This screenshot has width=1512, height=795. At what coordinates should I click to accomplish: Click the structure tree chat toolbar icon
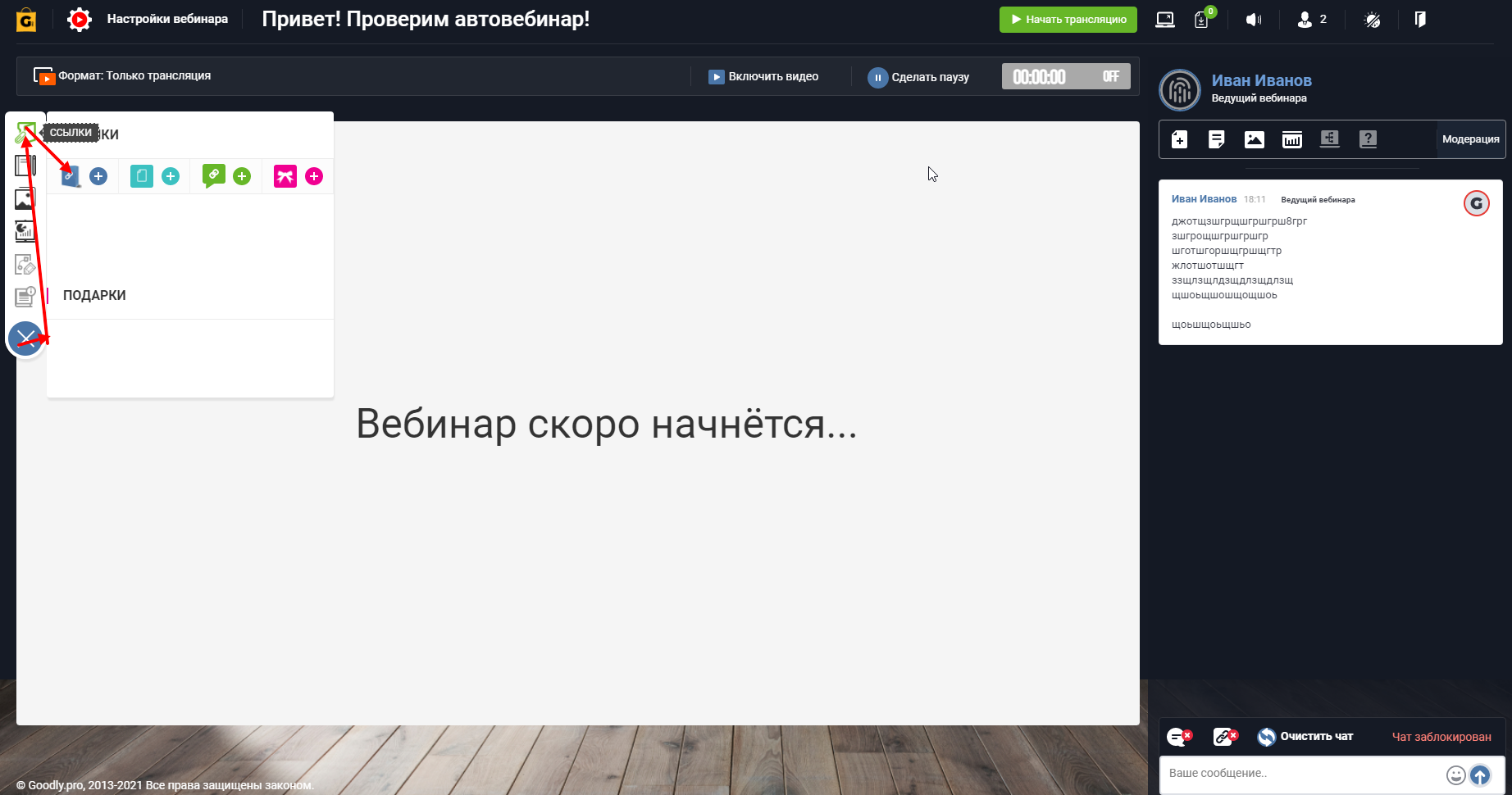click(1330, 139)
